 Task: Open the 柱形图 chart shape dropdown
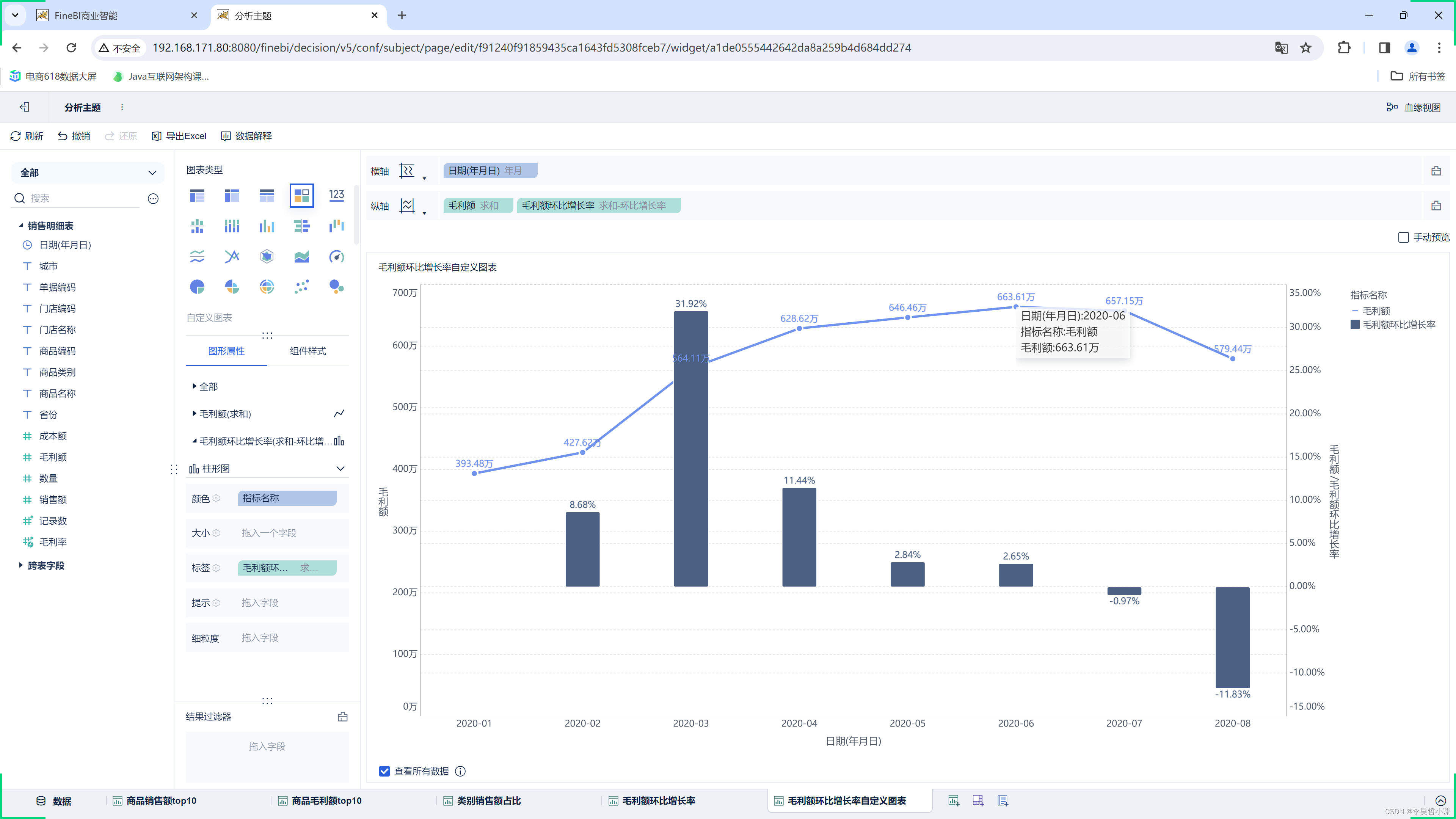267,468
